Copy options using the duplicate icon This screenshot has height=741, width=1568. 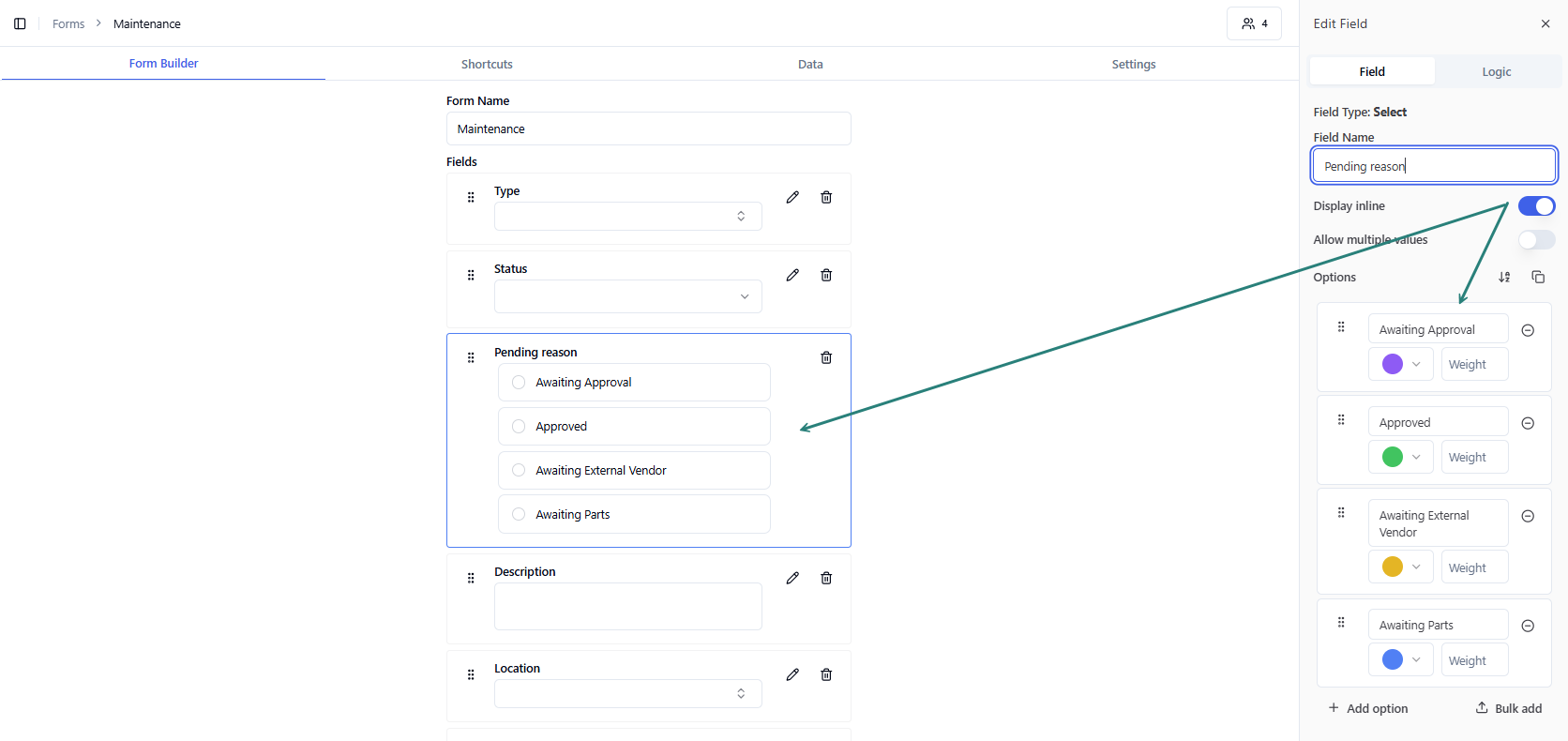1538,277
